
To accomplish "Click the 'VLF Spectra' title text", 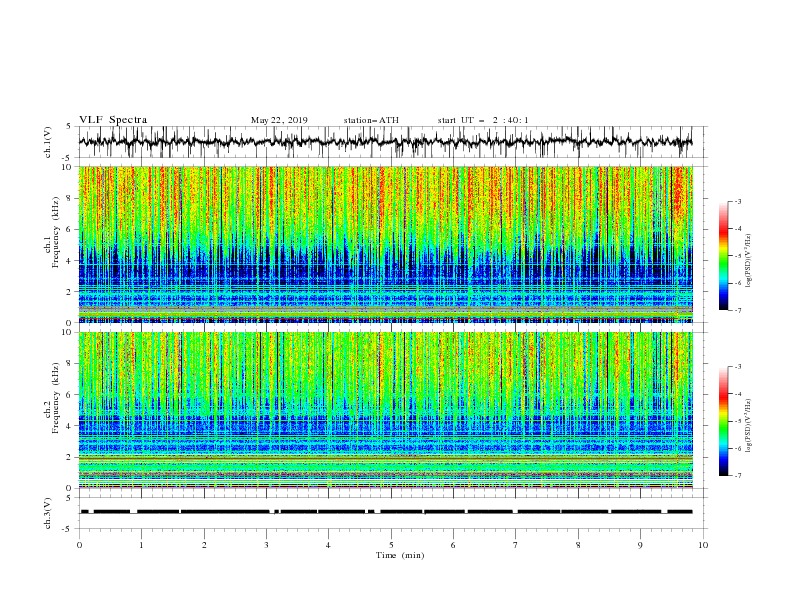I will coord(113,120).
